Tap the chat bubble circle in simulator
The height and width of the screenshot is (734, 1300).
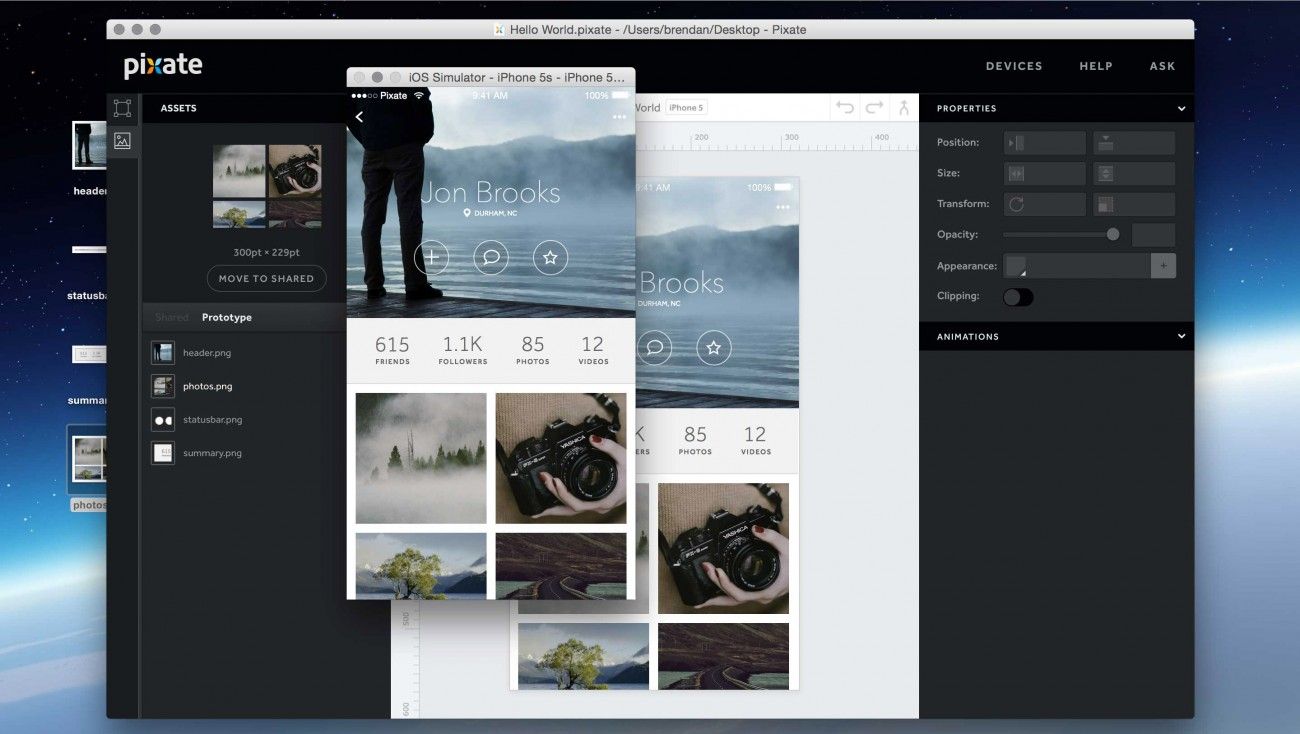click(491, 257)
